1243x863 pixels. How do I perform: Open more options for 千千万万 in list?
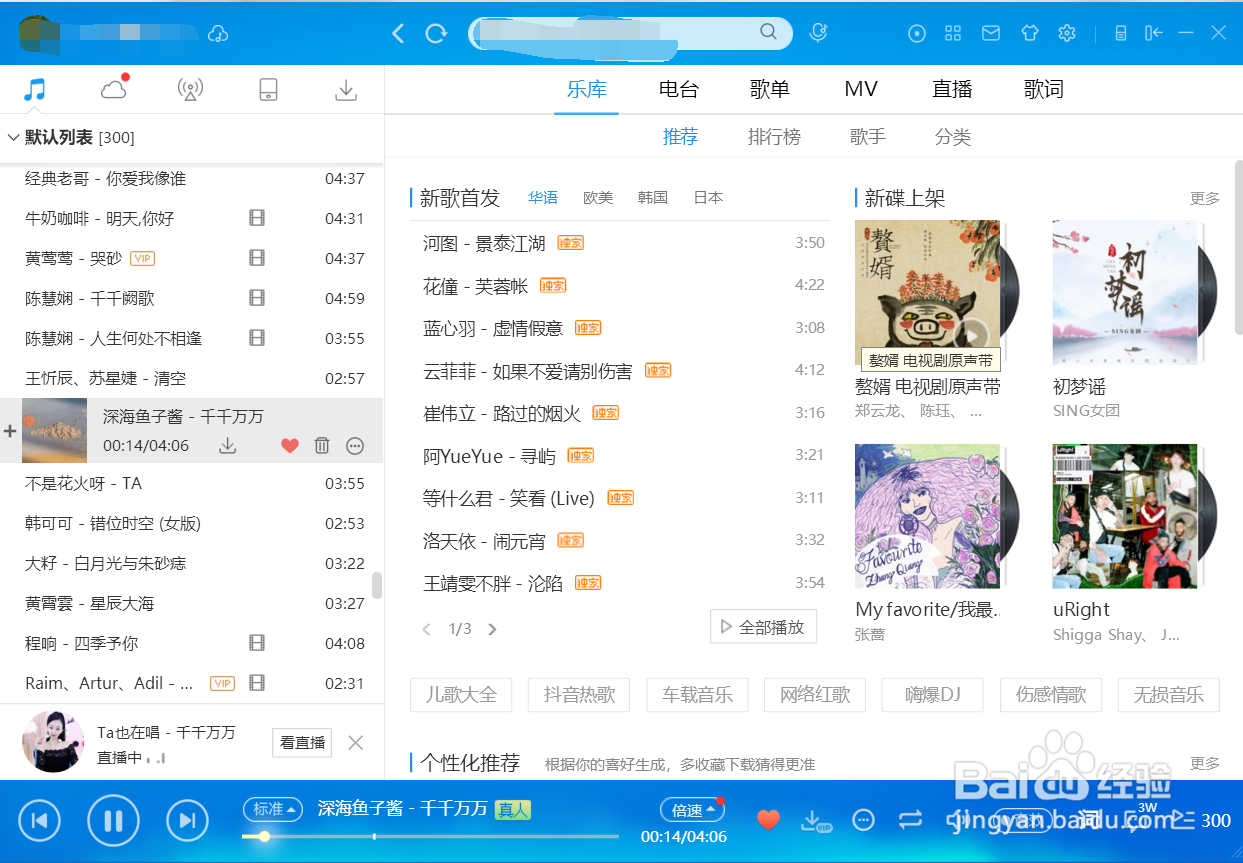pos(355,446)
